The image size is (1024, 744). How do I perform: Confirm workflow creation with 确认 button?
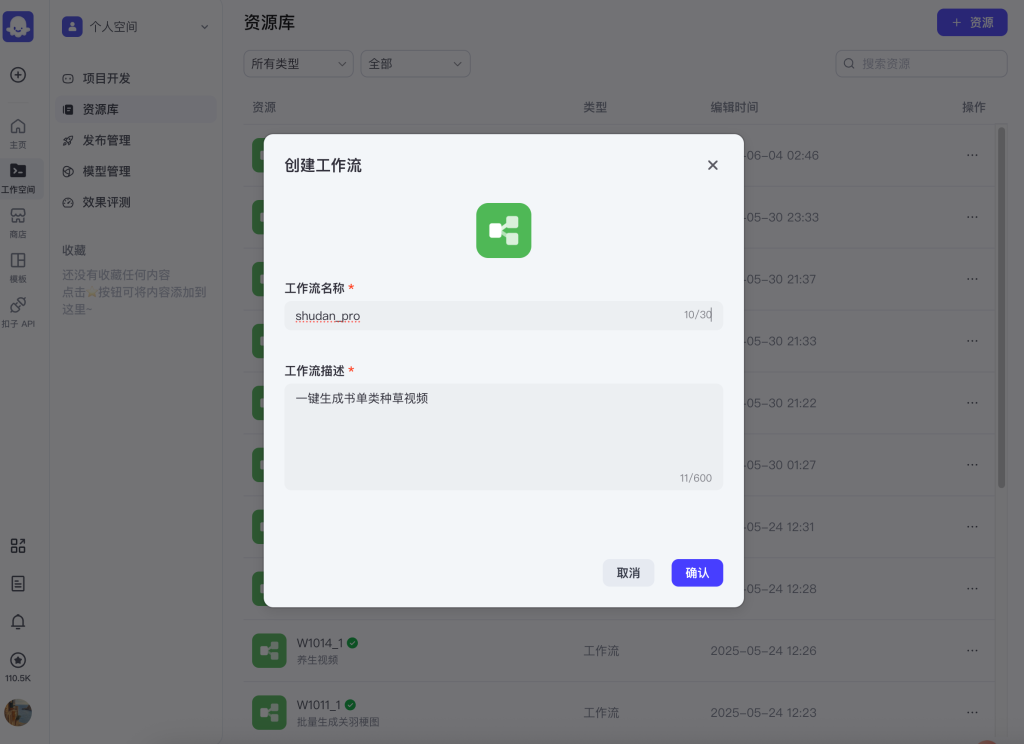tap(697, 572)
